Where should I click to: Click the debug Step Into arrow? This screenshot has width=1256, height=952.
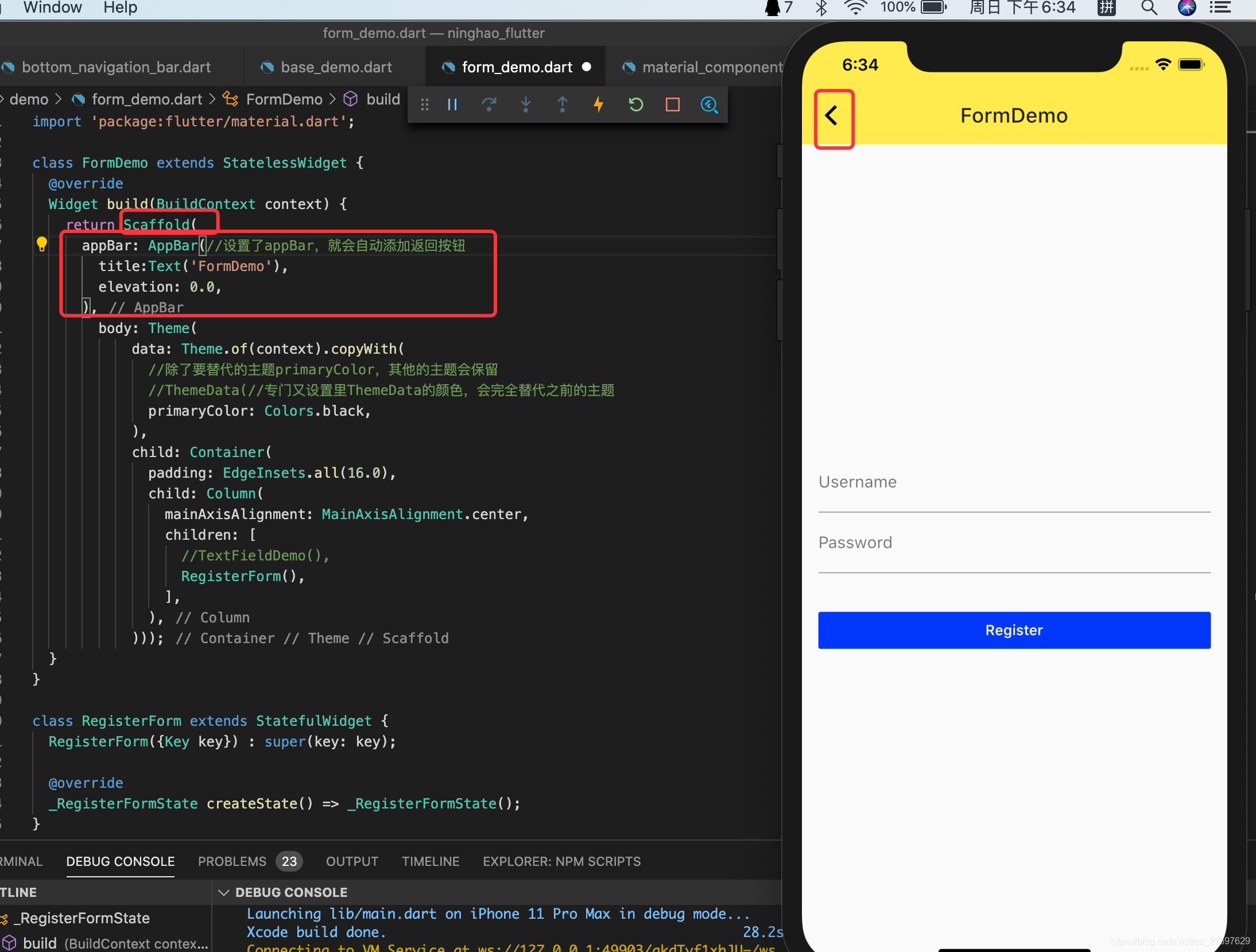(526, 105)
